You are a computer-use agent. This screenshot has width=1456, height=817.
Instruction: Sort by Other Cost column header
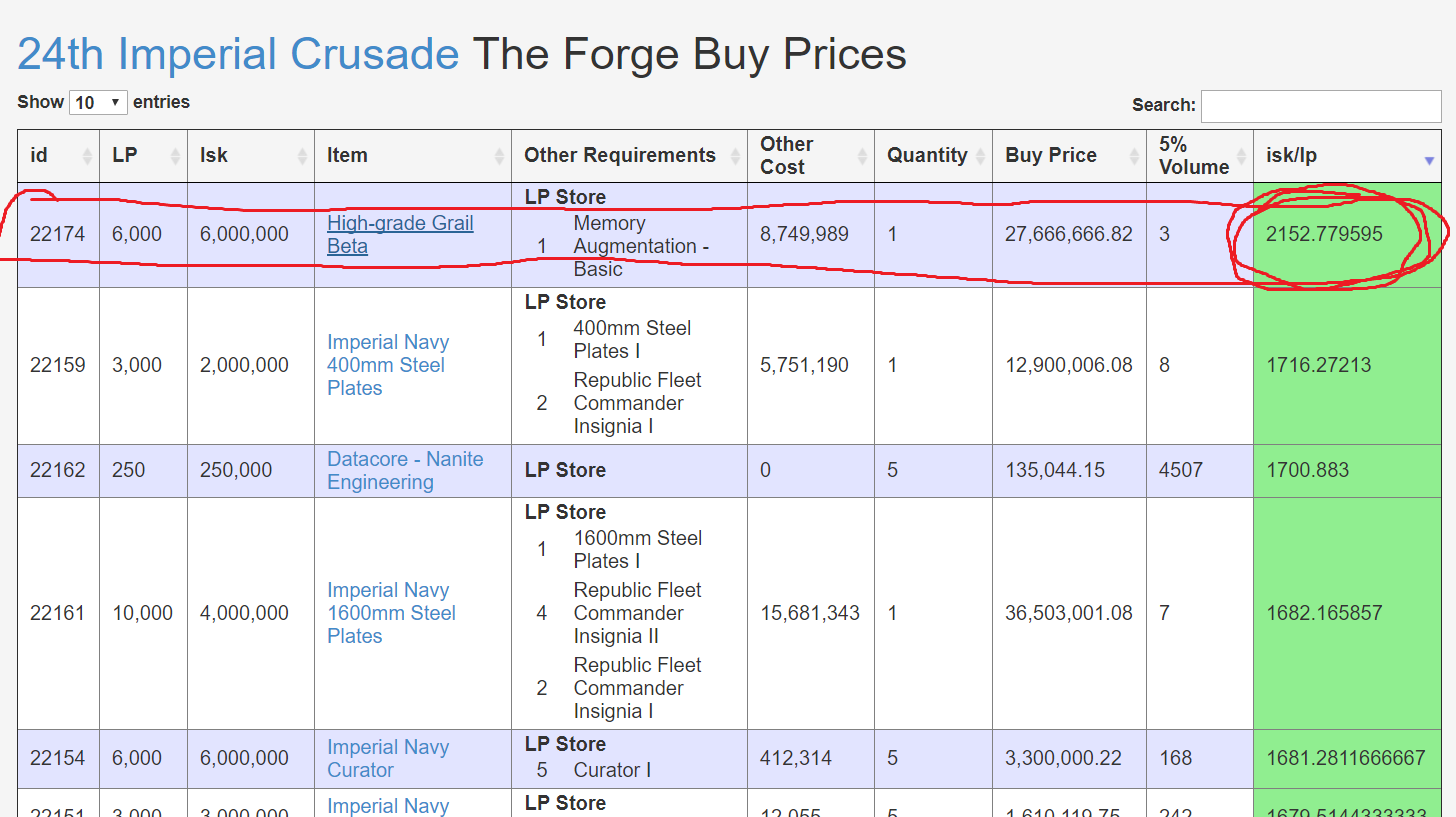click(811, 155)
